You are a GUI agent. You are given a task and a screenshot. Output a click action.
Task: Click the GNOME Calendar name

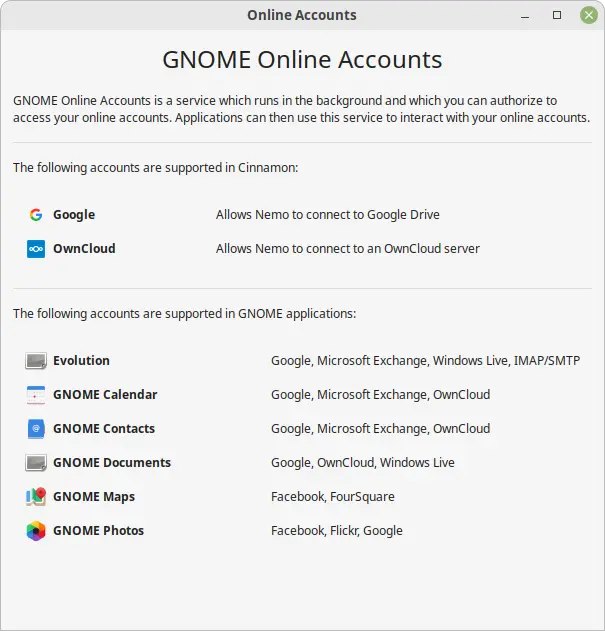point(105,395)
